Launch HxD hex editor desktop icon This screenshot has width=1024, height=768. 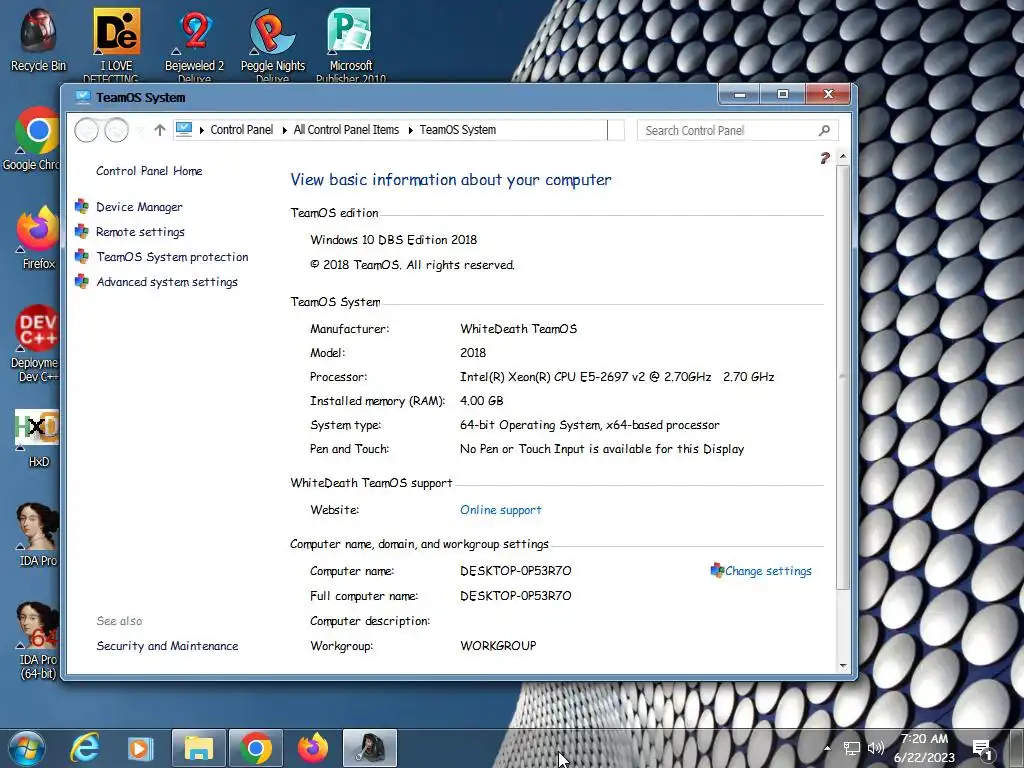click(x=37, y=438)
